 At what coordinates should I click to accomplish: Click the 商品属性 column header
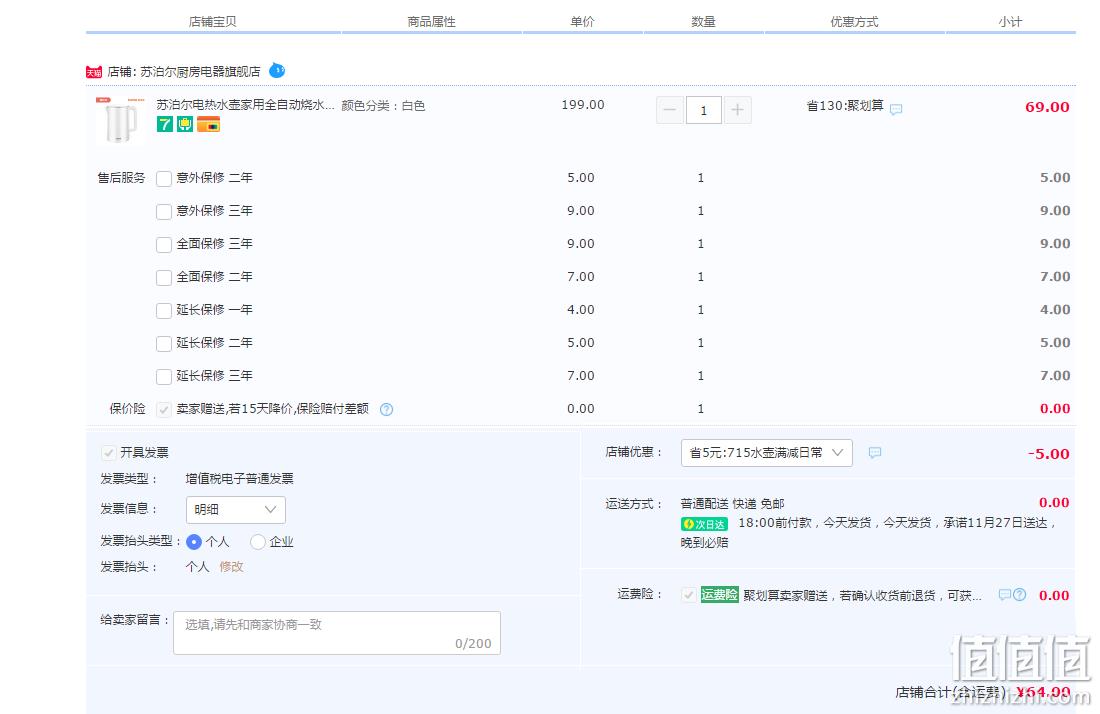tap(431, 22)
